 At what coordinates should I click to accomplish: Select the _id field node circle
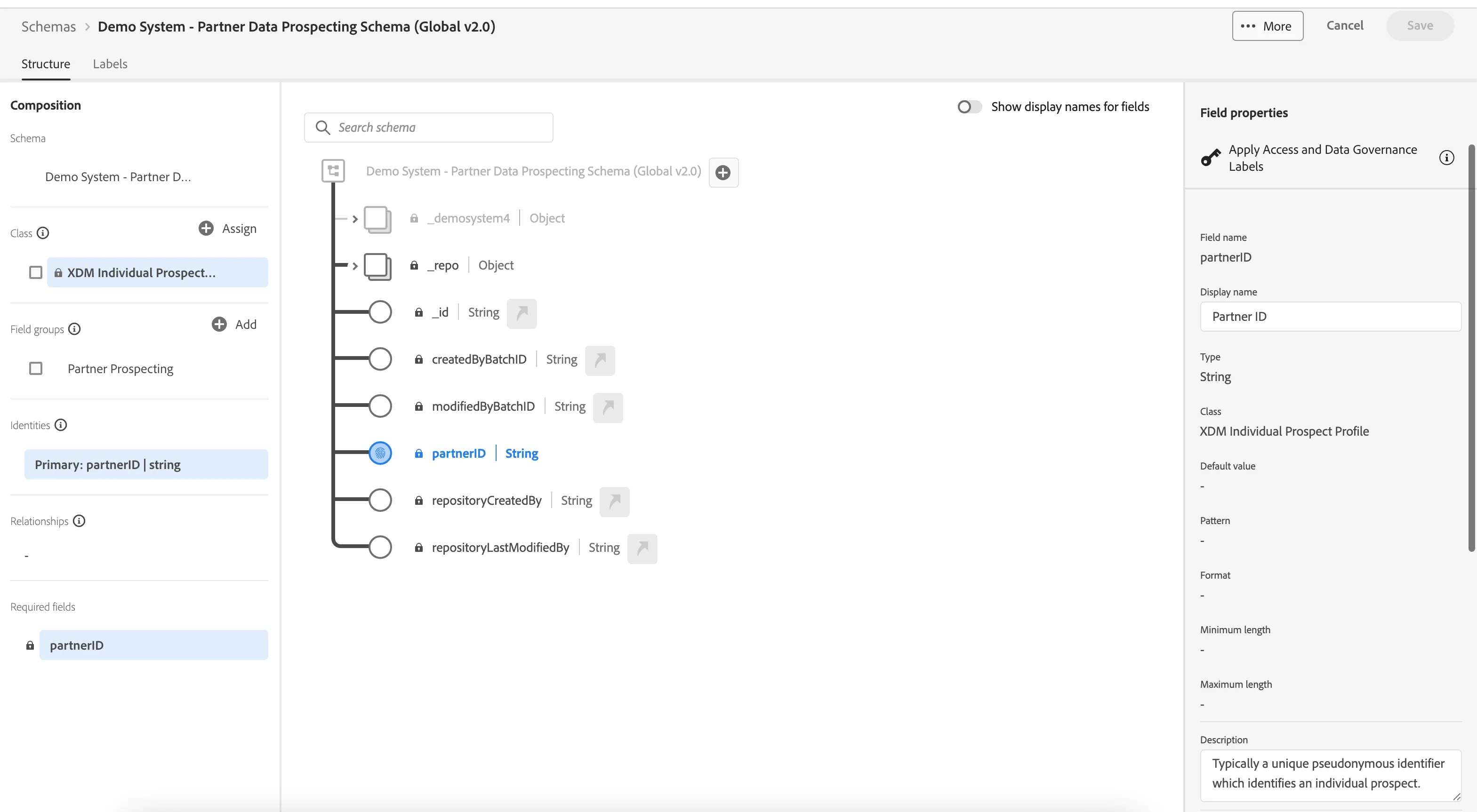[380, 312]
